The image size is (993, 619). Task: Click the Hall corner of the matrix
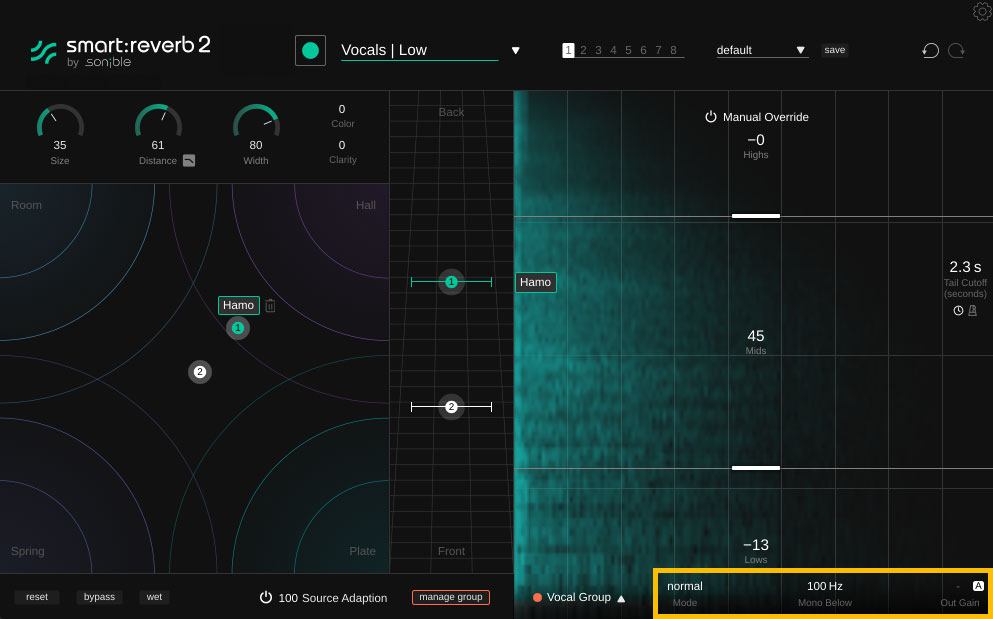coord(365,205)
